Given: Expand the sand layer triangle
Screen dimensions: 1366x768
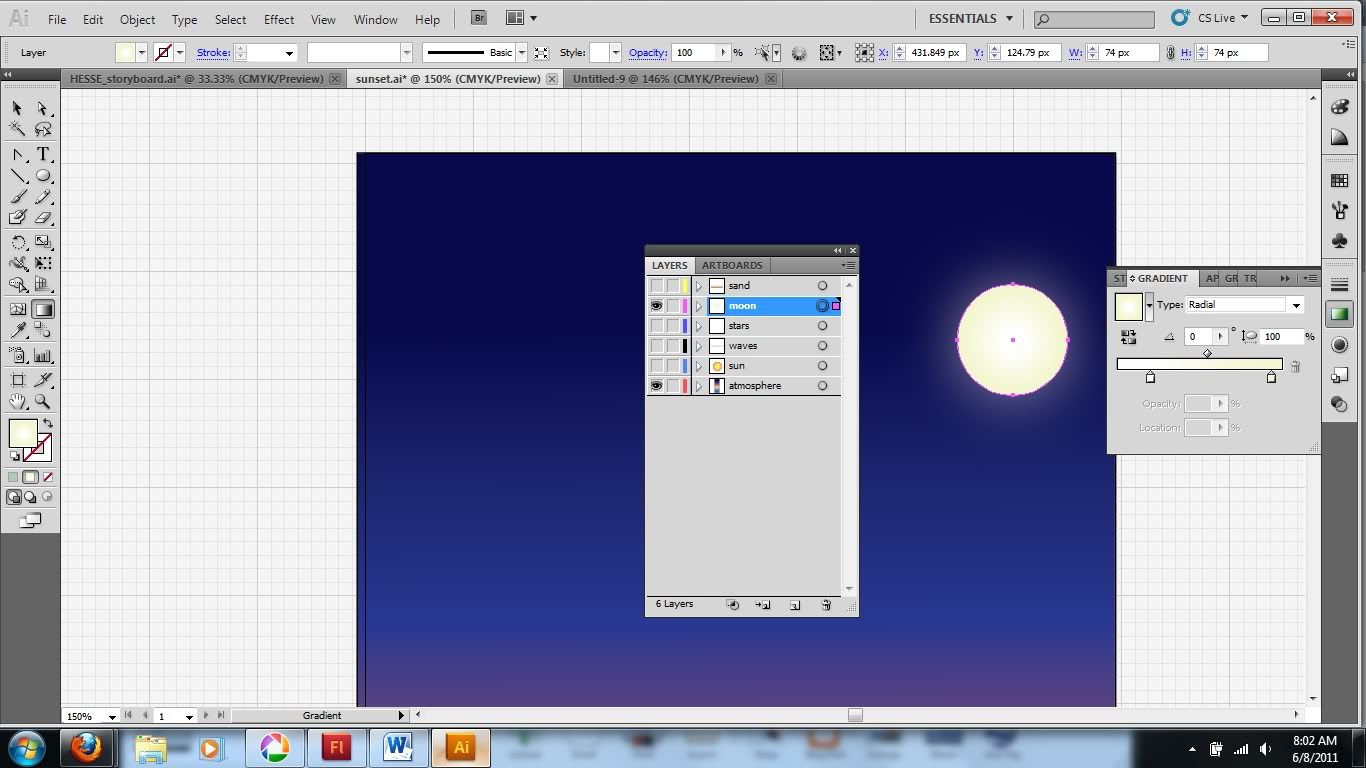Looking at the screenshot, I should point(699,286).
